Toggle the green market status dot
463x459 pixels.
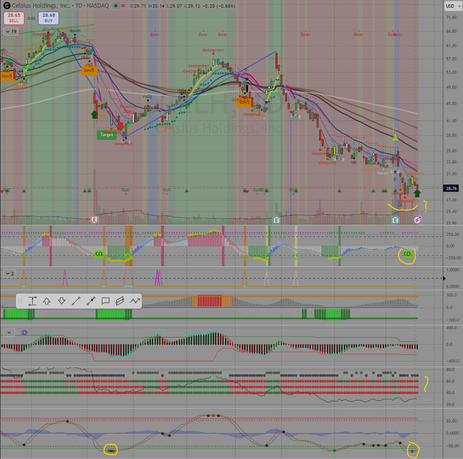pyautogui.click(x=115, y=6)
